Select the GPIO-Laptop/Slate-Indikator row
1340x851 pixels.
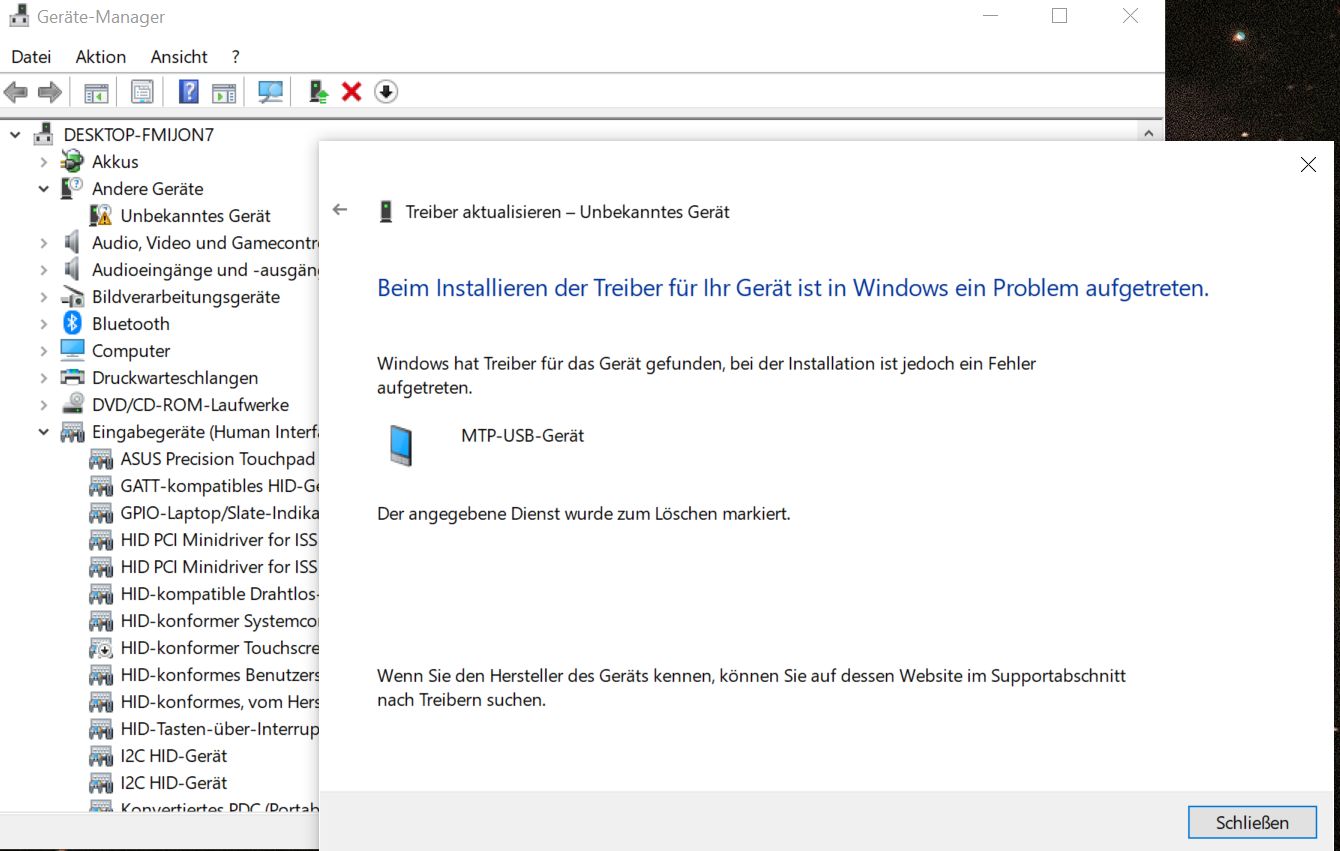219,512
